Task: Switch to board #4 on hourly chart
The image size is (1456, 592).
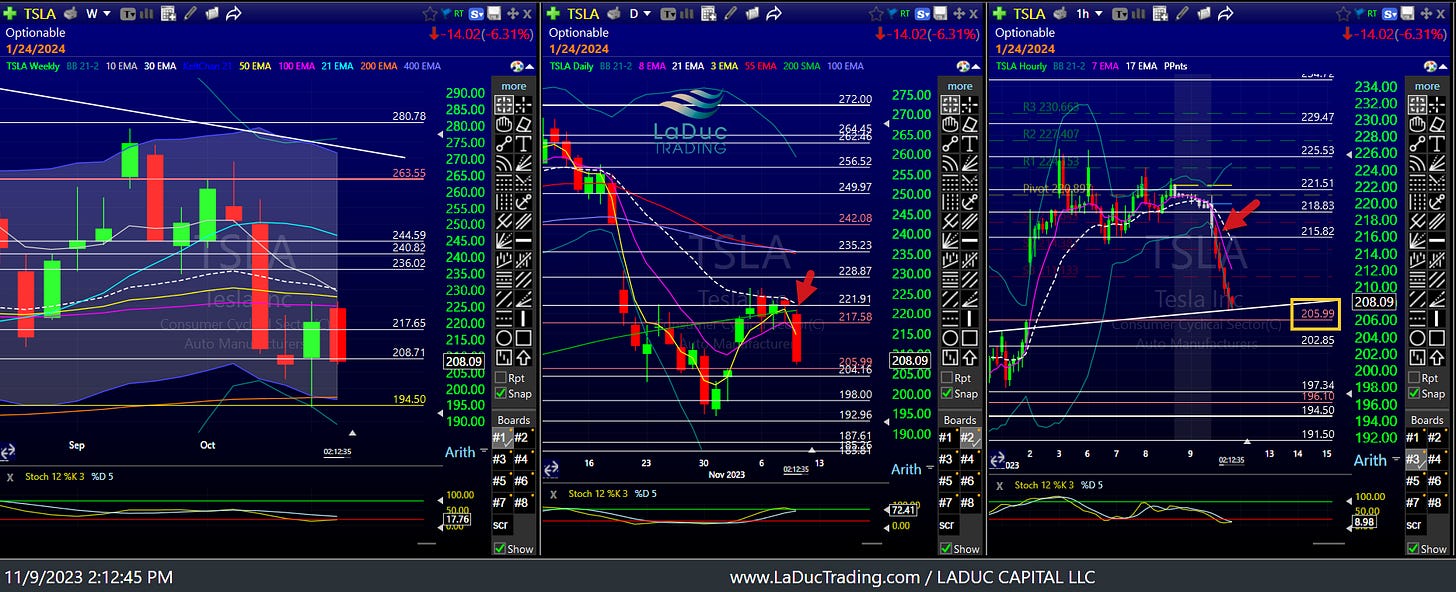Action: (x=1437, y=458)
